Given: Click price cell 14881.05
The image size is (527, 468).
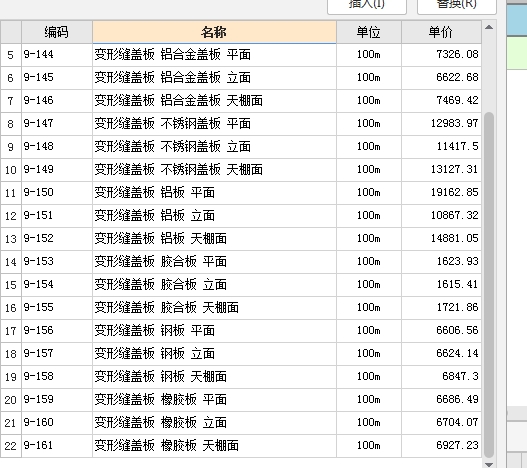Looking at the screenshot, I should (x=441, y=239).
